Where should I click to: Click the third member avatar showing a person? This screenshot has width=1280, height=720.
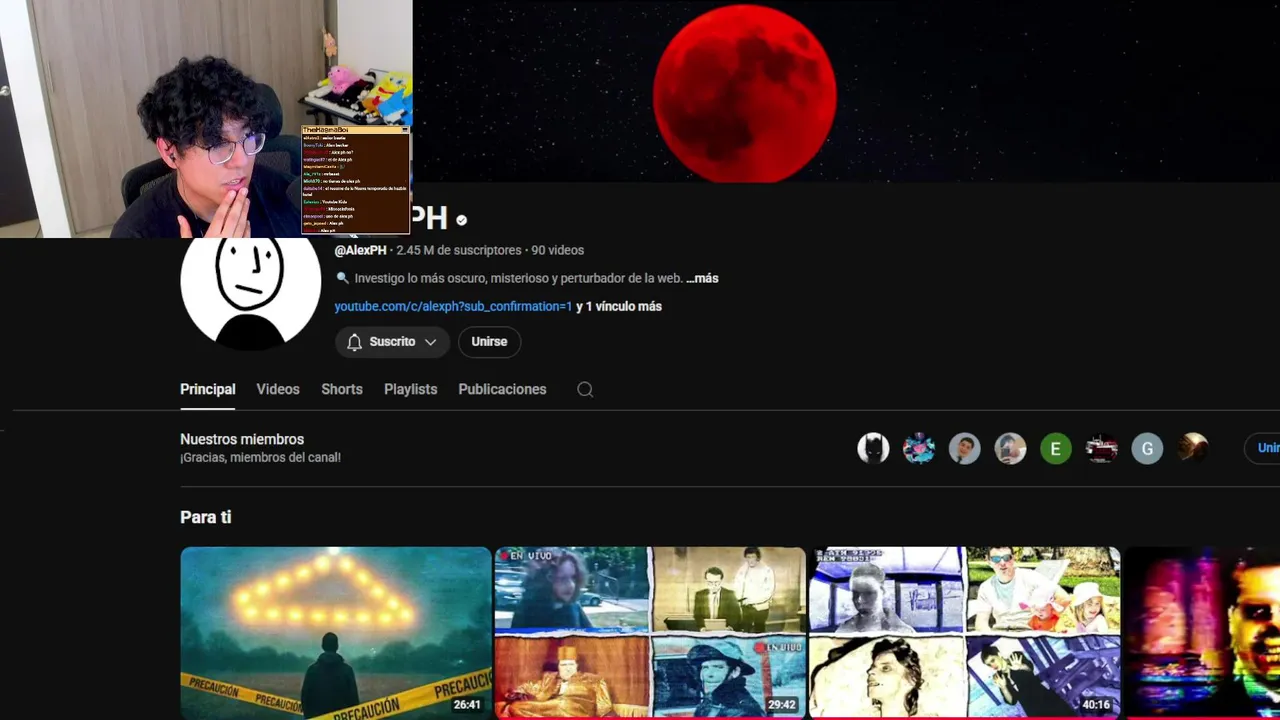pyautogui.click(x=964, y=448)
